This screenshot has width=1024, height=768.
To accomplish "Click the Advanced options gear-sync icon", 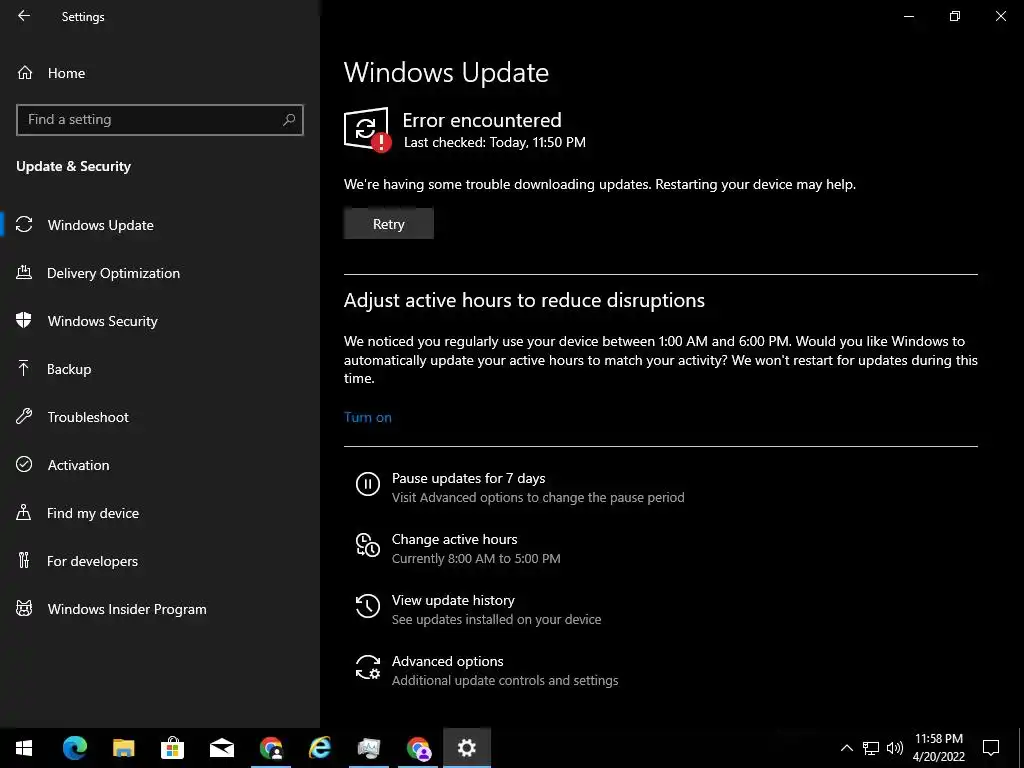I will [x=368, y=667].
